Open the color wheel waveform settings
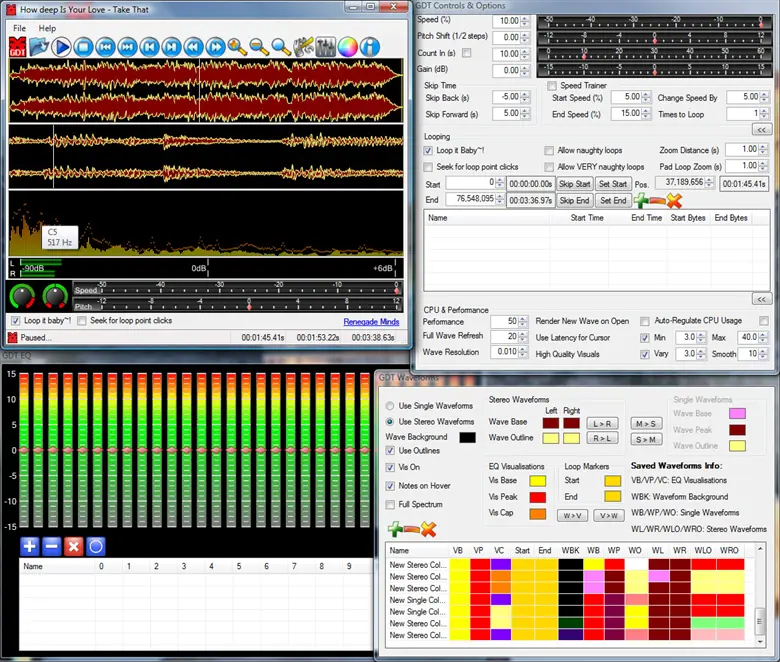The width and height of the screenshot is (780, 662). pyautogui.click(x=347, y=46)
